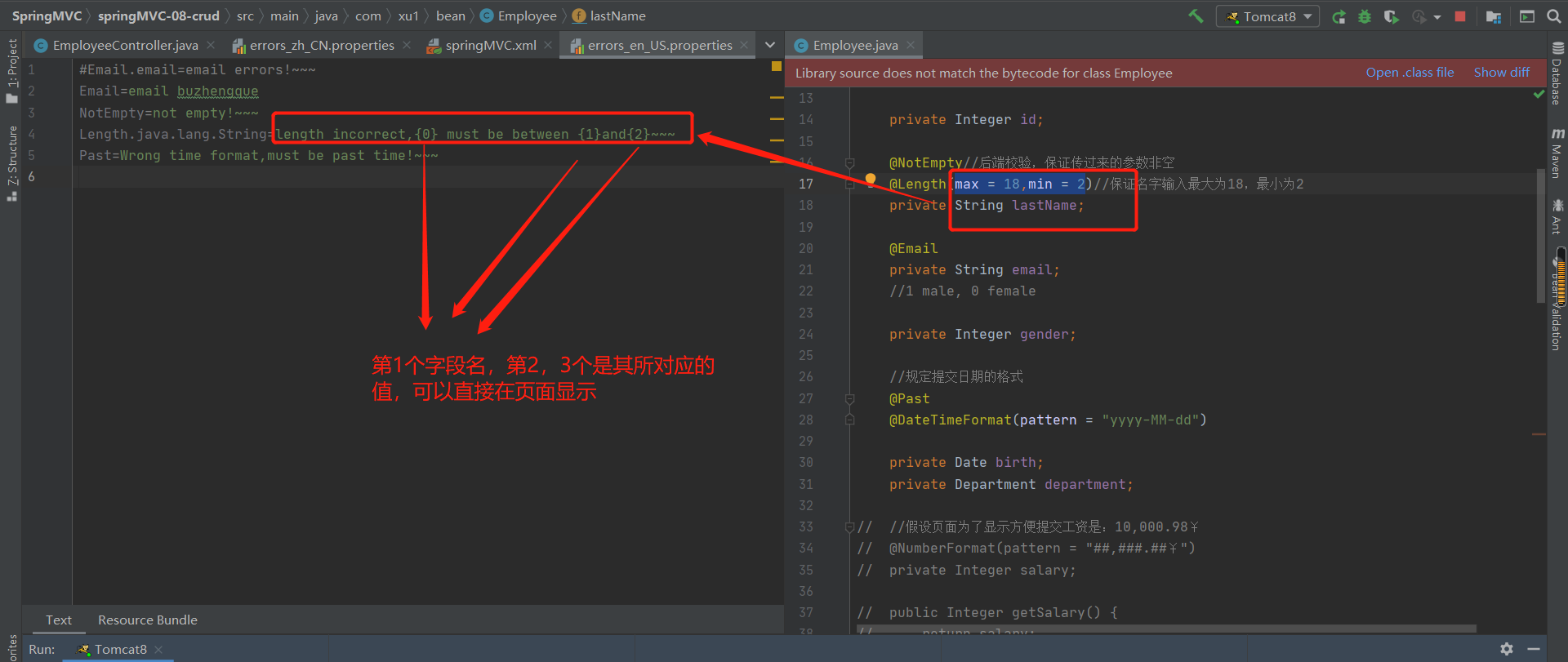The width and height of the screenshot is (1568, 662).
Task: Click 'NotEmpty=not empty!~~~' line
Action: [169, 113]
